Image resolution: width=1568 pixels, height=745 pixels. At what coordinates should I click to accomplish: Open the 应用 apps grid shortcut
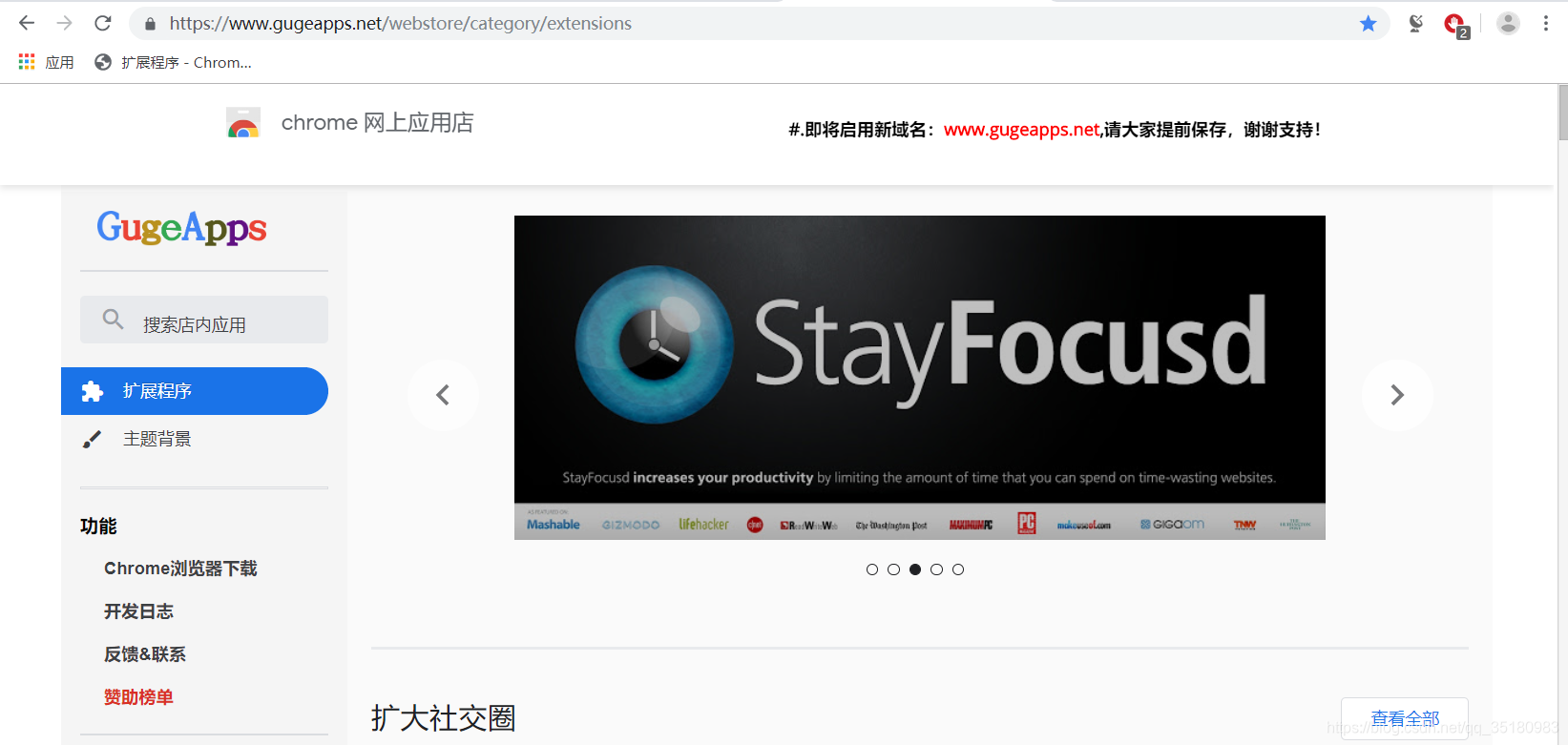pyautogui.click(x=46, y=62)
